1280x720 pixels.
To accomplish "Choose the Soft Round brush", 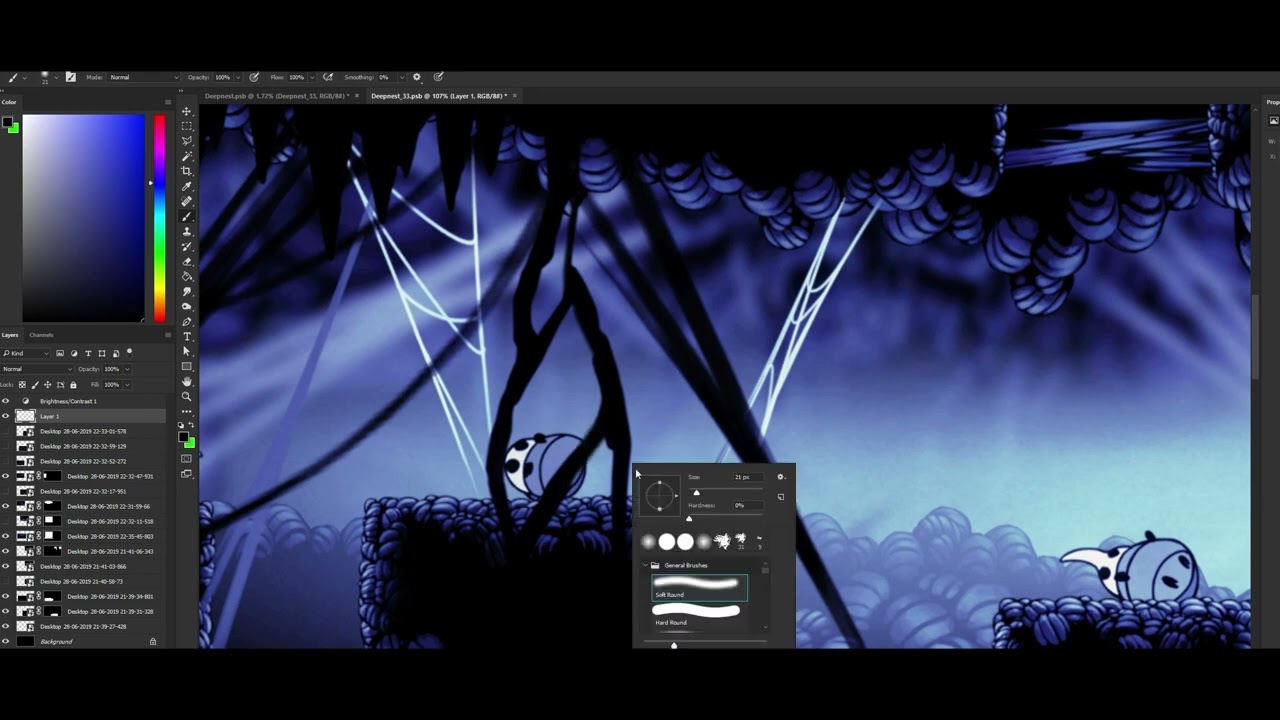I will tap(699, 588).
